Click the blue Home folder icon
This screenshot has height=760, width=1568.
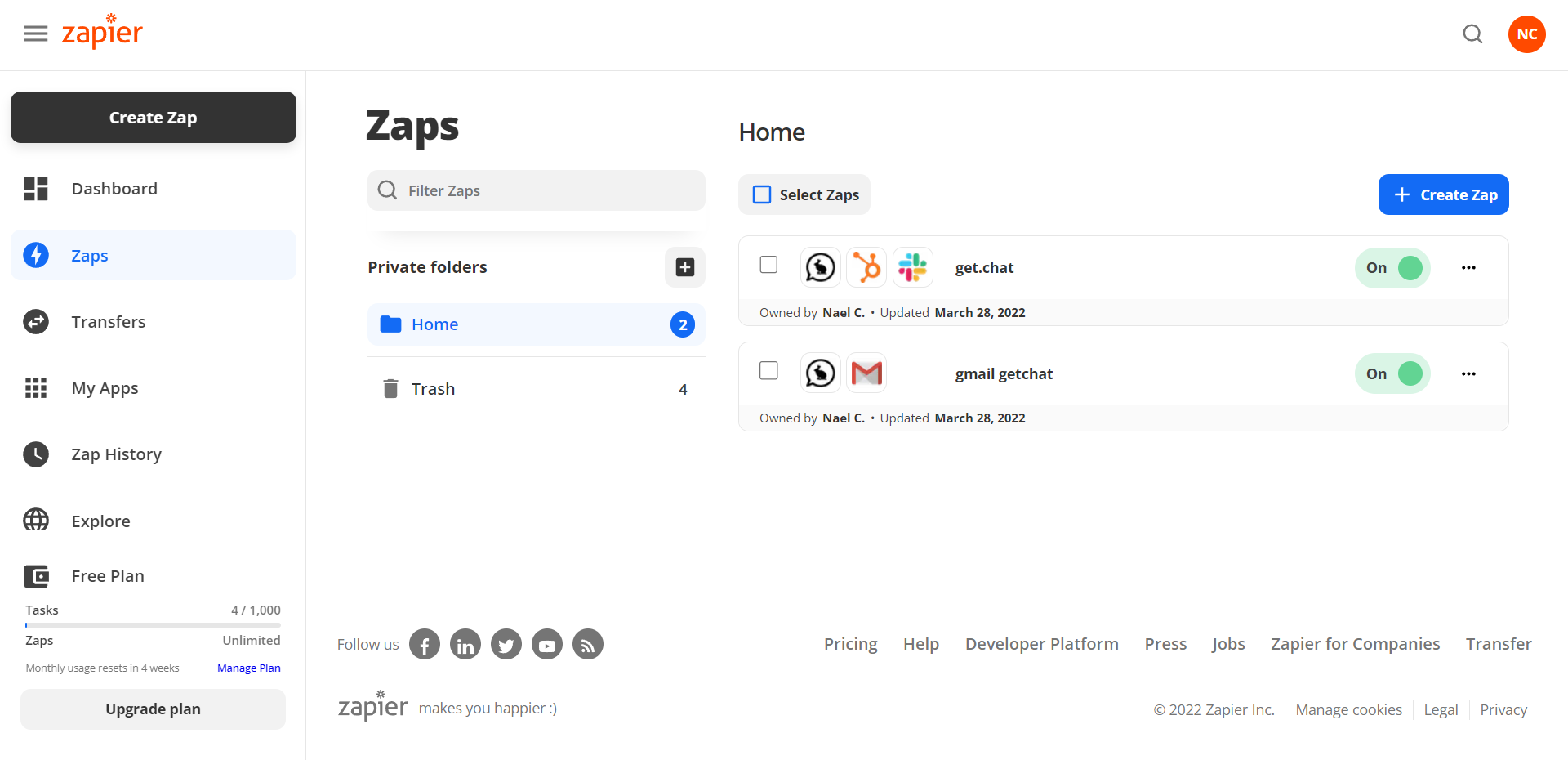coord(390,324)
